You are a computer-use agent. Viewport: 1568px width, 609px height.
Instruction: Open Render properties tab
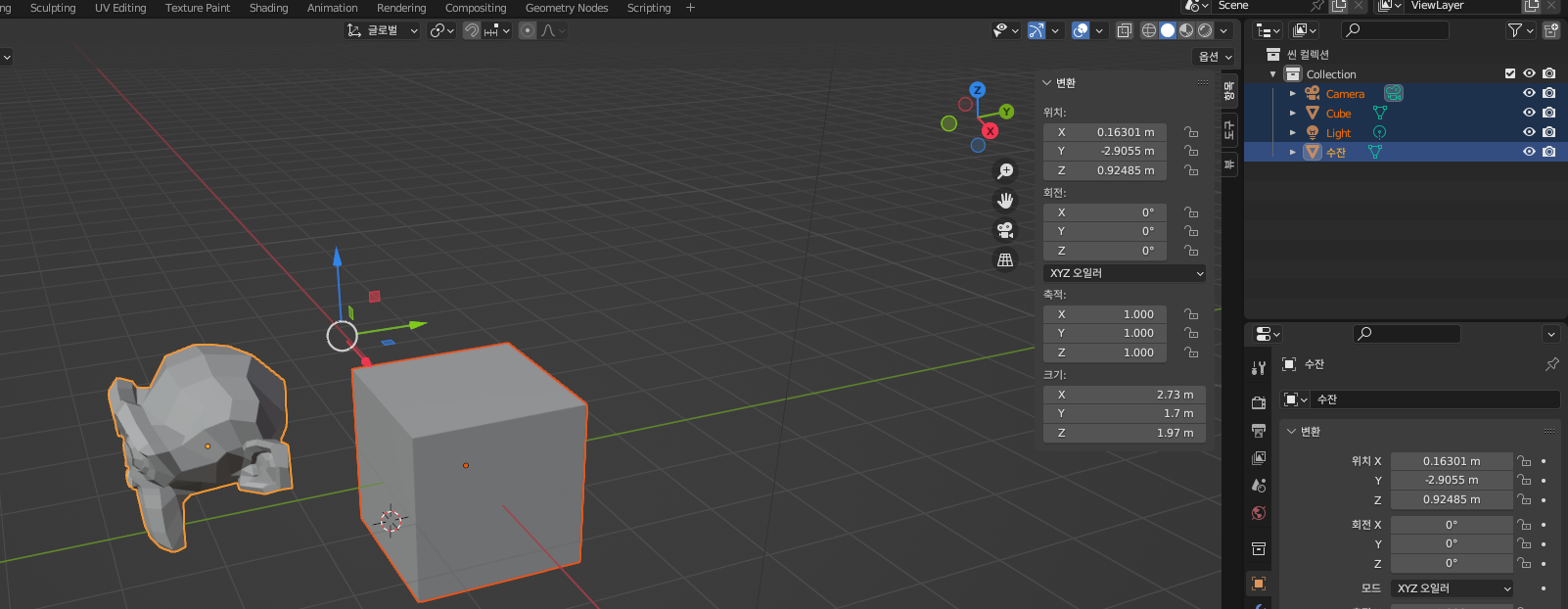coord(1259,402)
